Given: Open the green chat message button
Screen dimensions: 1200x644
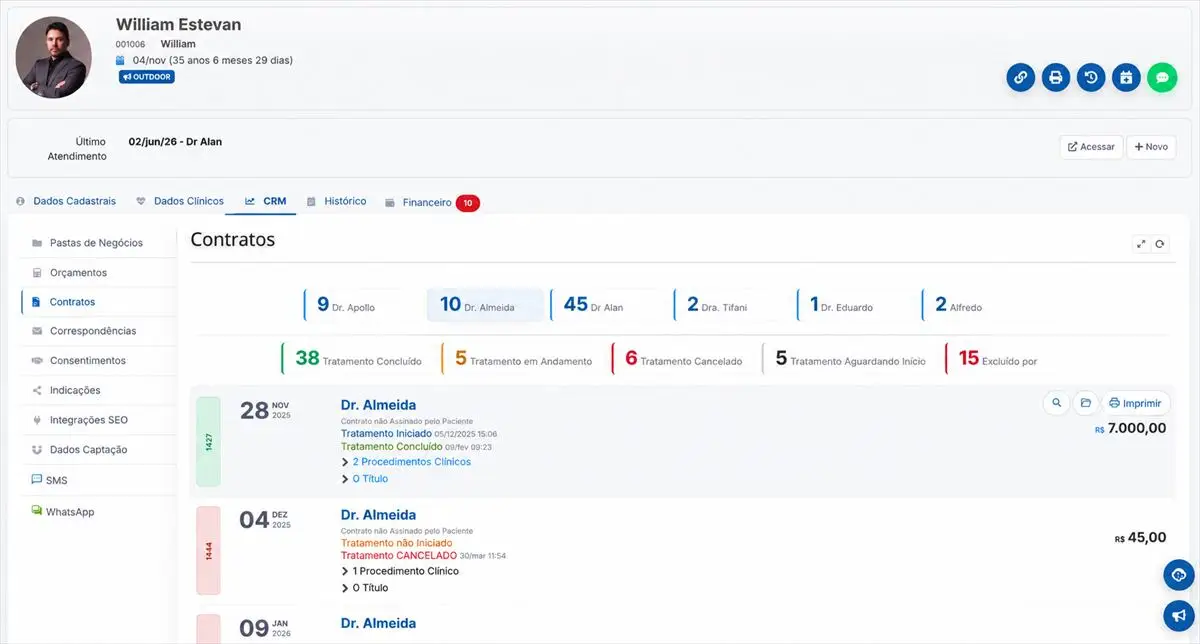Looking at the screenshot, I should [x=1162, y=77].
